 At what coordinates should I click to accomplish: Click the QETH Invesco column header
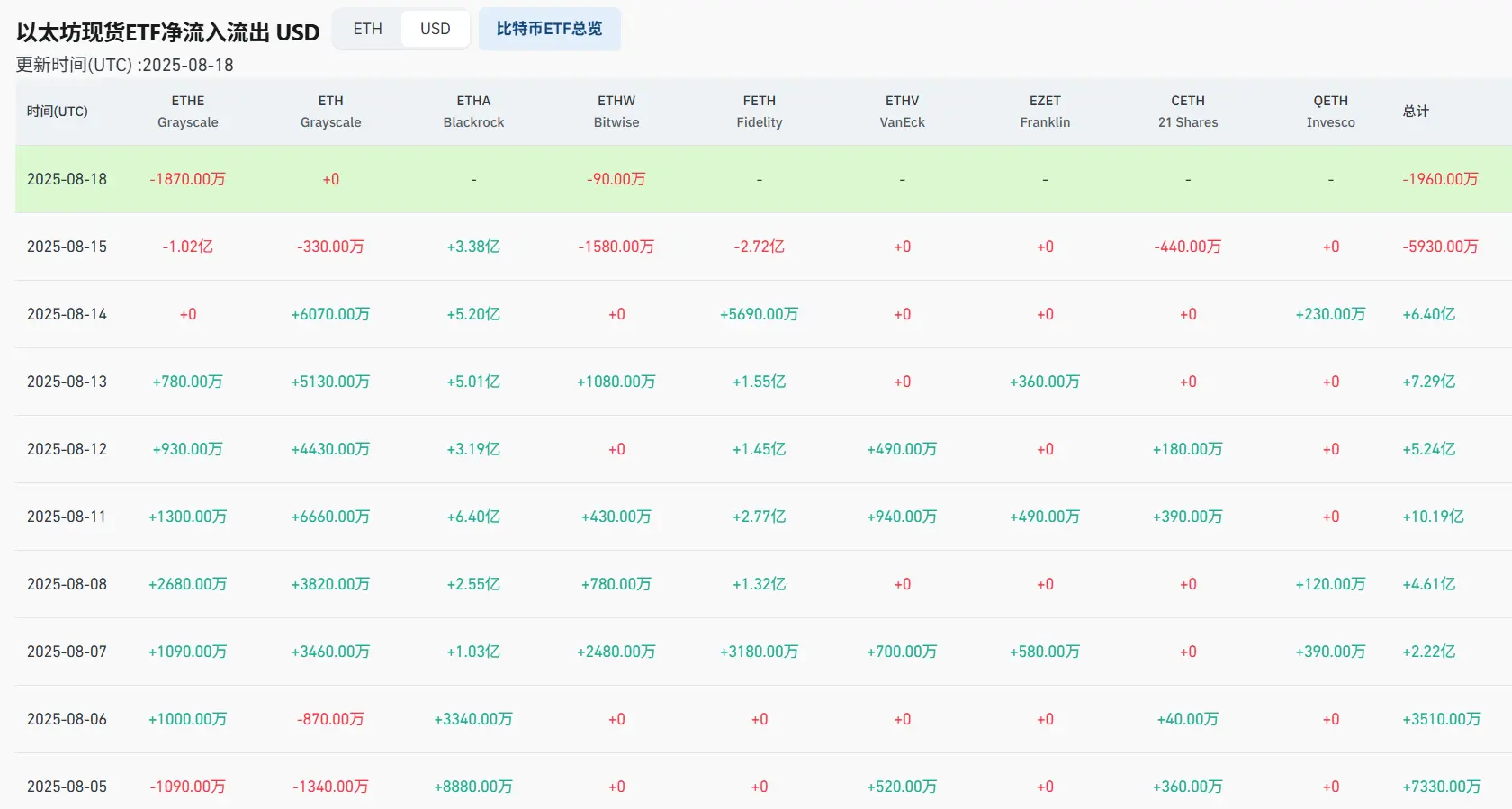point(1331,112)
